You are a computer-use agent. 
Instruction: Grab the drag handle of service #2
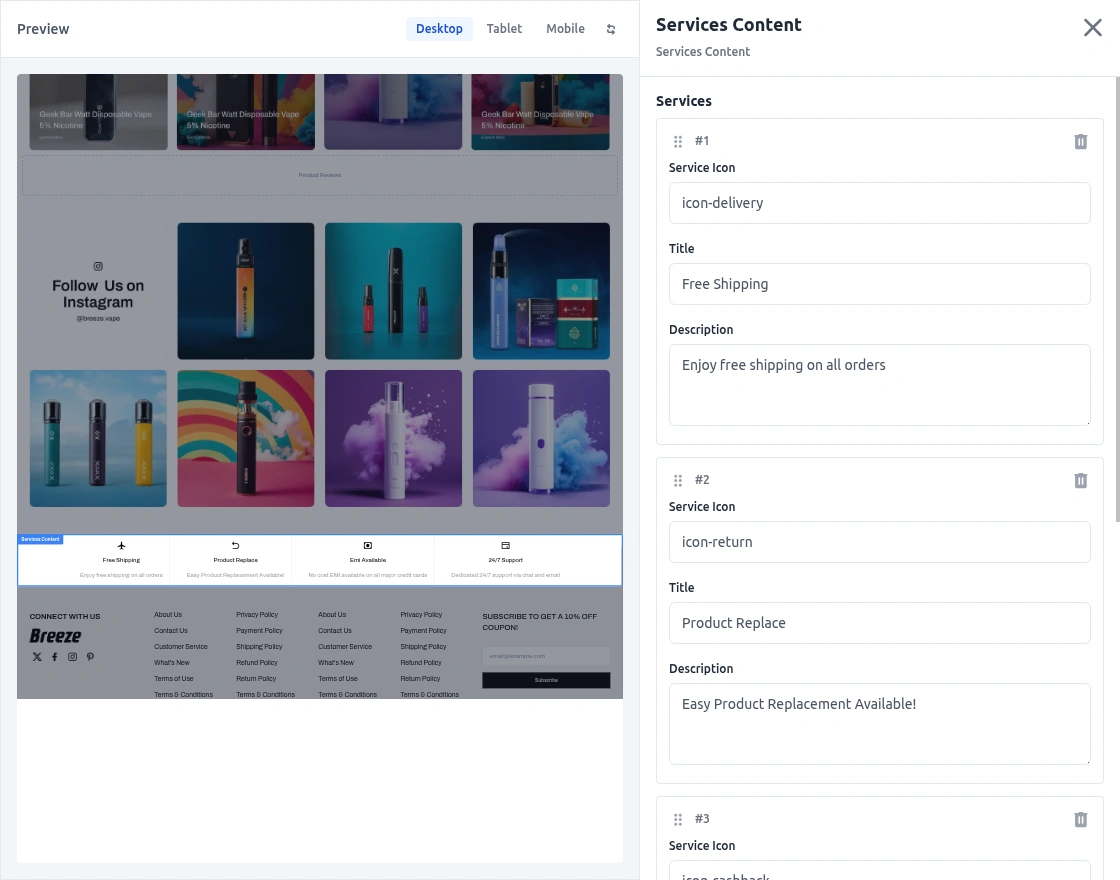click(x=678, y=481)
